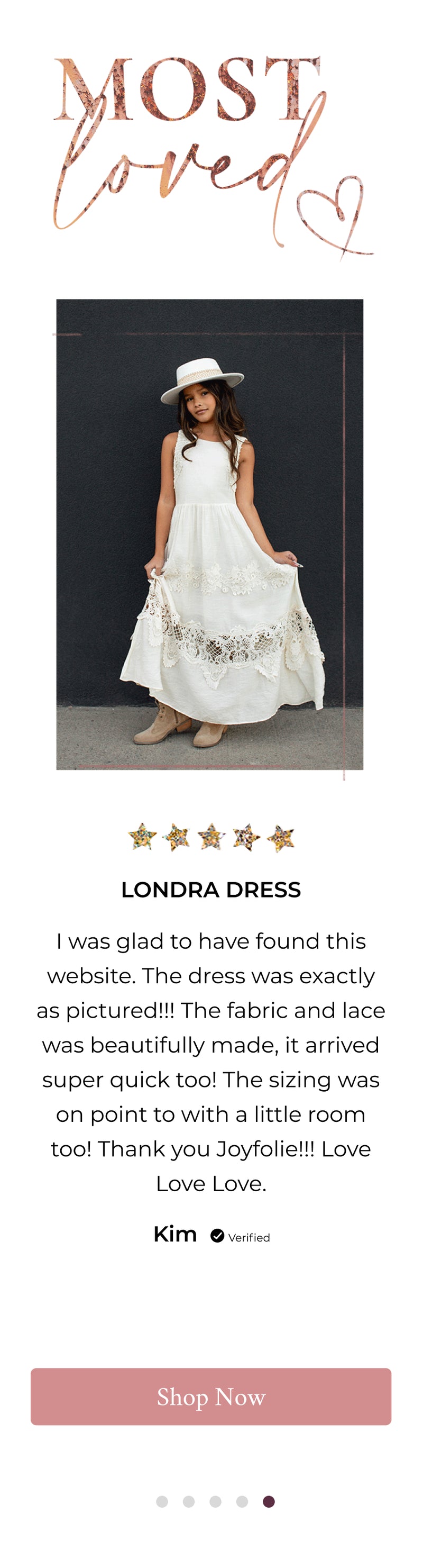Select the active fifth carousel dot
The image size is (423, 1568).
point(269,1502)
